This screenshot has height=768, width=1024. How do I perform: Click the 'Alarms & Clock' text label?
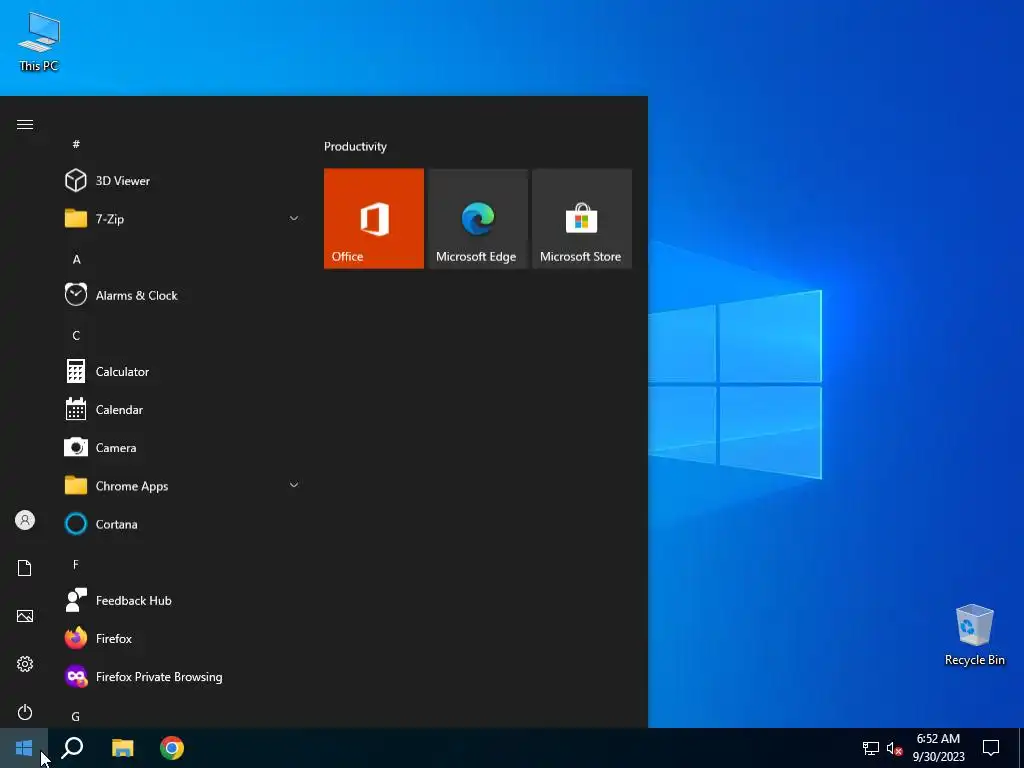pos(136,295)
